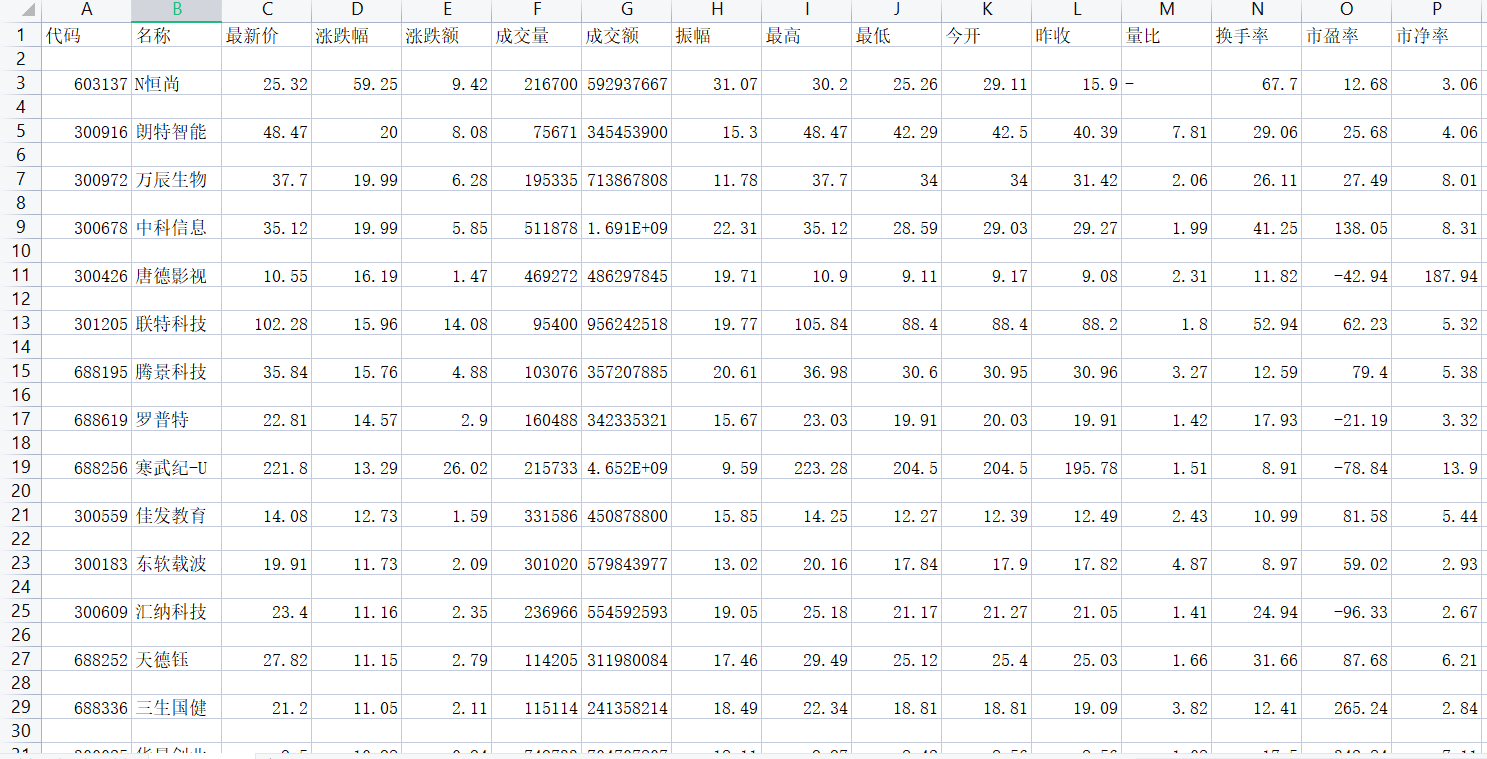1487x759 pixels.
Task: Select the 唐德影视 cell
Action: tap(177, 275)
